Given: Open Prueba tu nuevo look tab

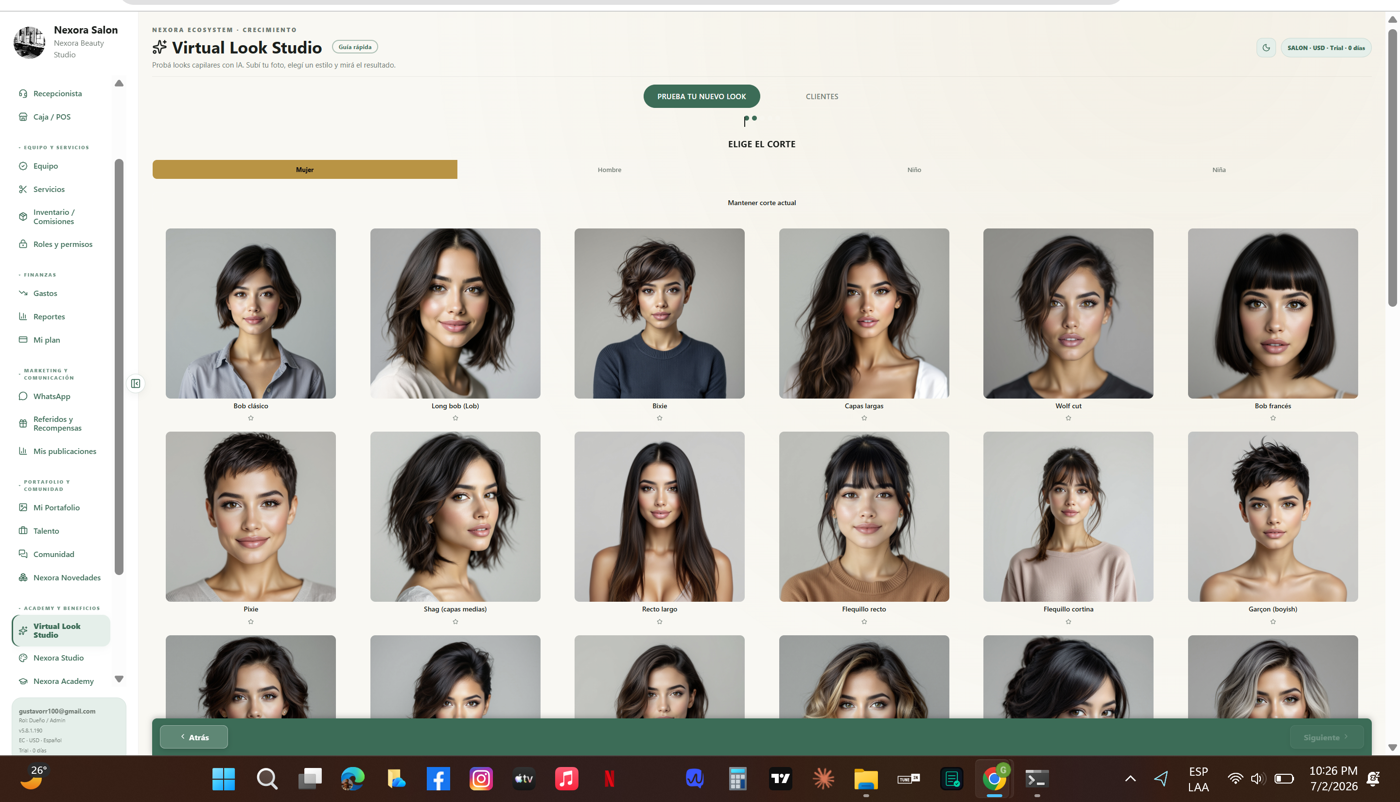Looking at the screenshot, I should [x=702, y=96].
